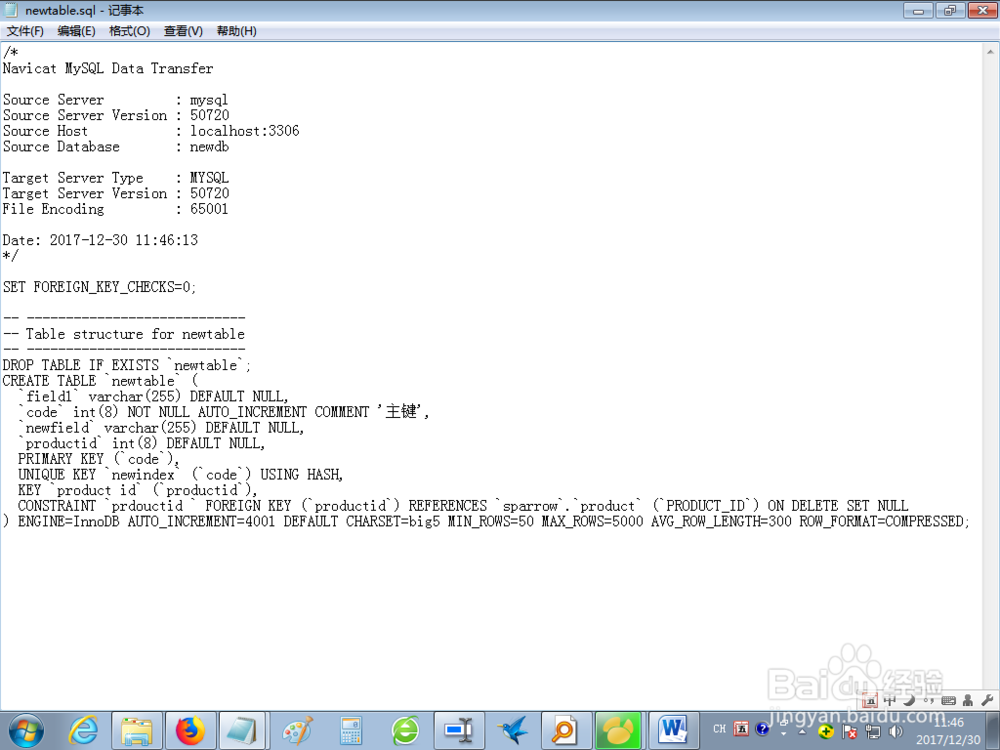Image resolution: width=1000 pixels, height=750 pixels.
Task: Click the scrollbar up arrow
Action: click(x=990, y=52)
